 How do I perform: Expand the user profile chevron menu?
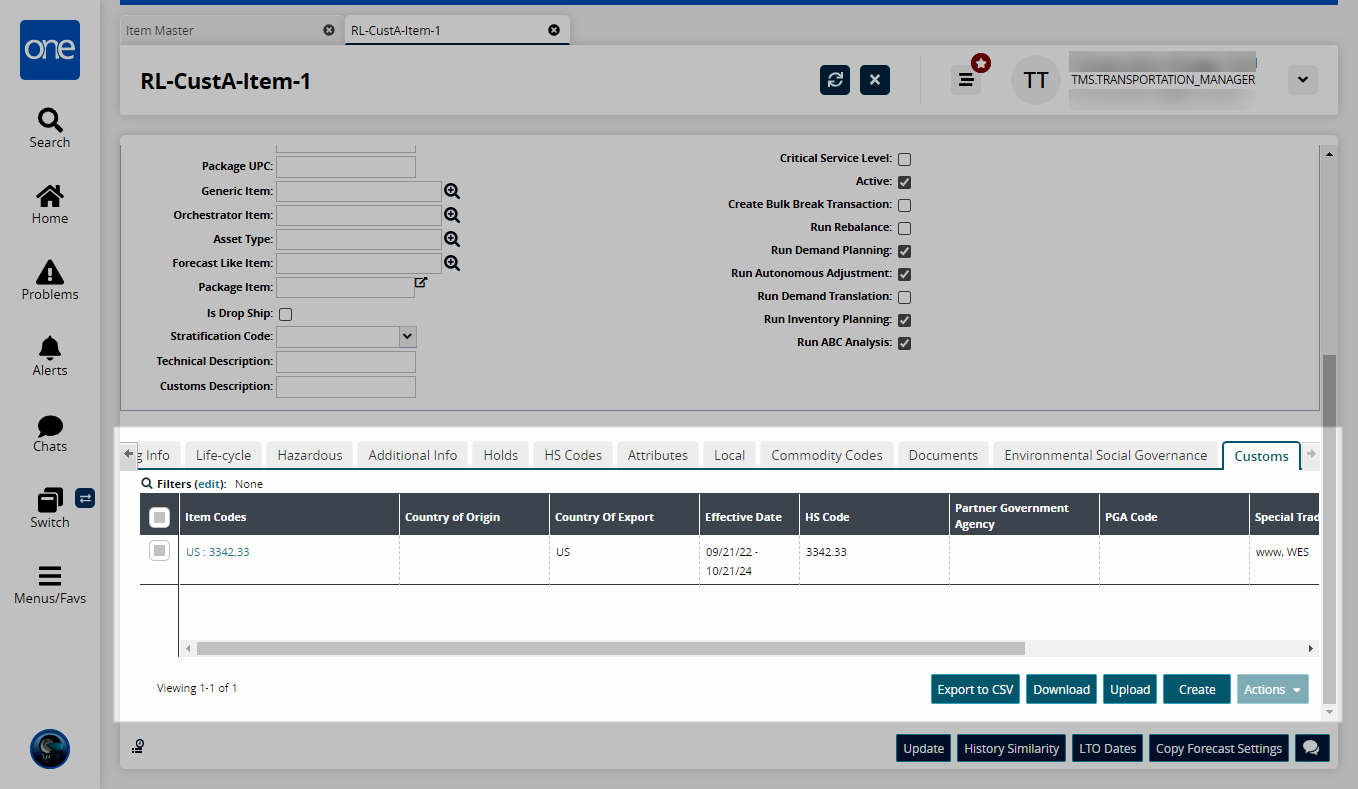click(1302, 80)
